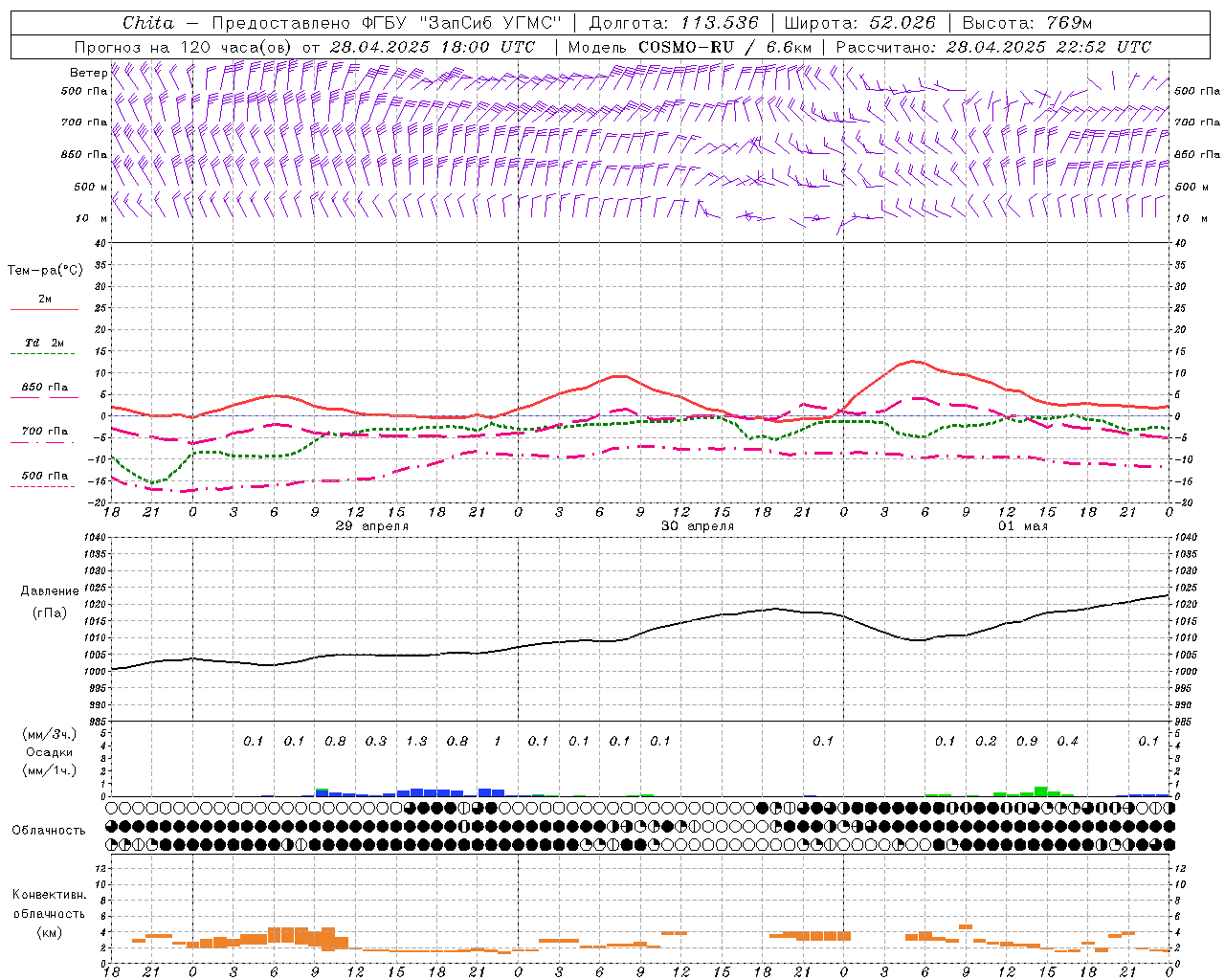Select the model name COSMO-RU / 6.6км
This screenshot has width=1225, height=980.
[x=725, y=47]
